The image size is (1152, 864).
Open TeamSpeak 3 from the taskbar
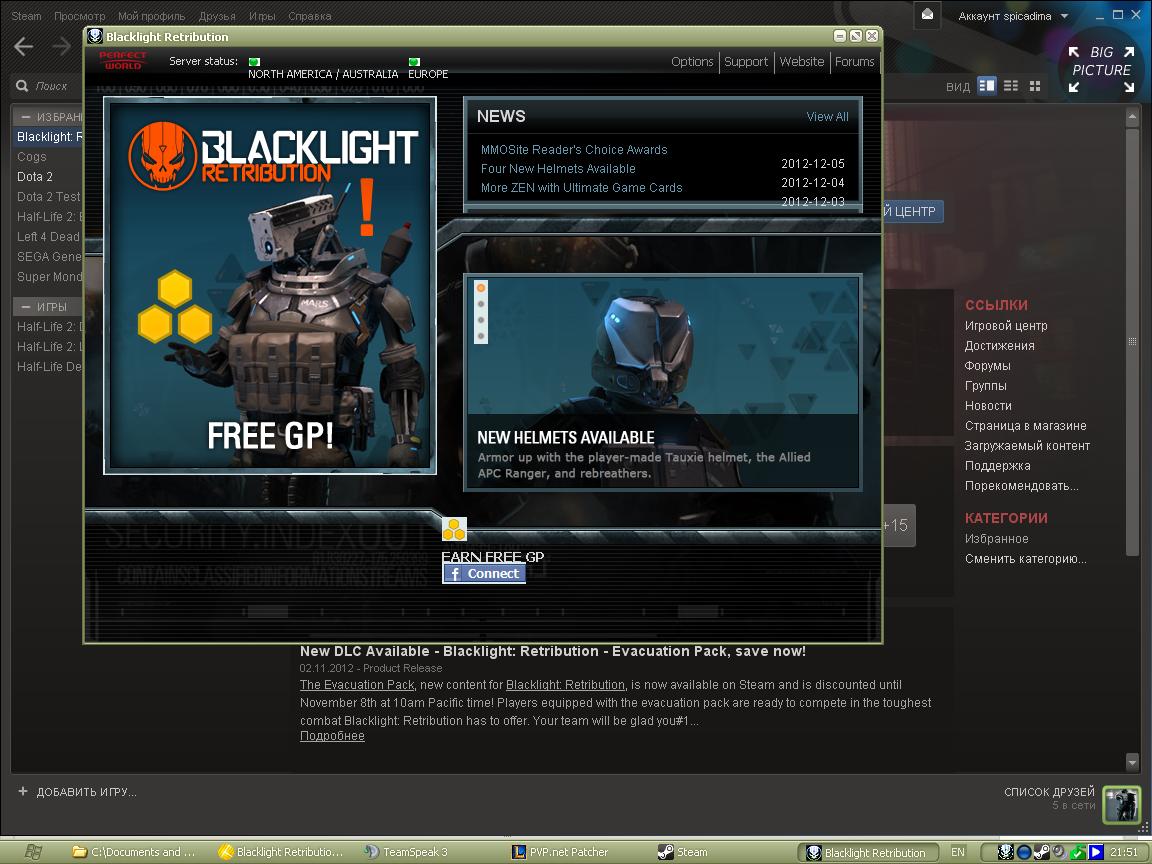click(408, 852)
